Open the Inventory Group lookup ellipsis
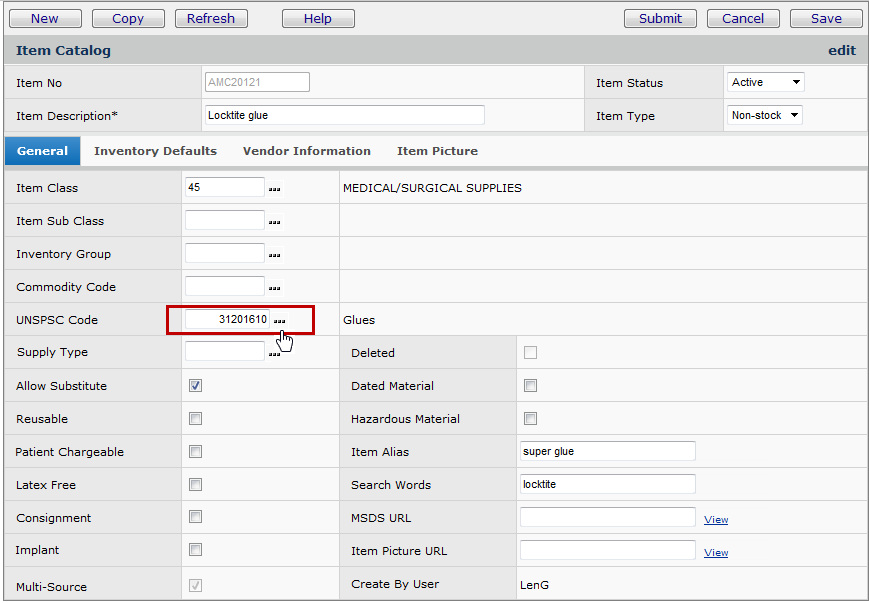The image size is (869, 603). click(x=275, y=255)
